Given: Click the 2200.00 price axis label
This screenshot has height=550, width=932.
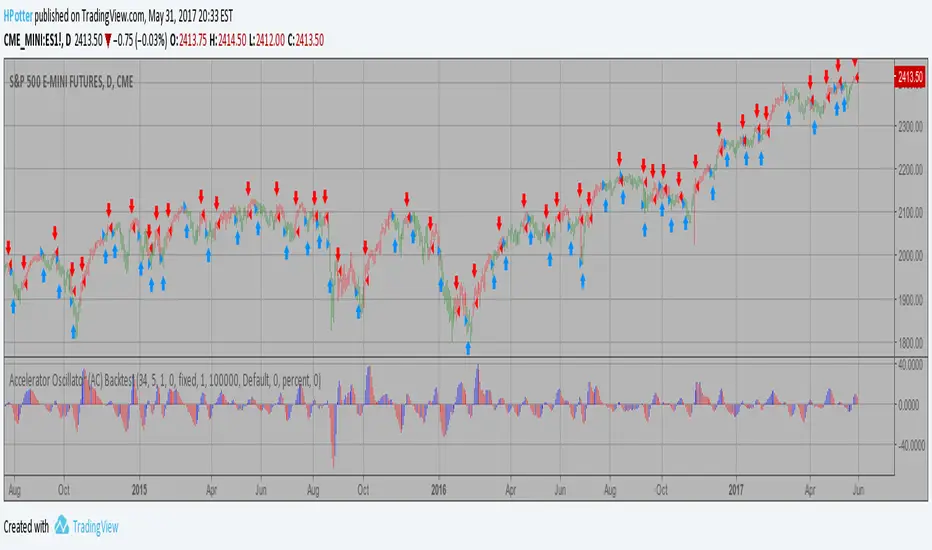Looking at the screenshot, I should 911,169.
